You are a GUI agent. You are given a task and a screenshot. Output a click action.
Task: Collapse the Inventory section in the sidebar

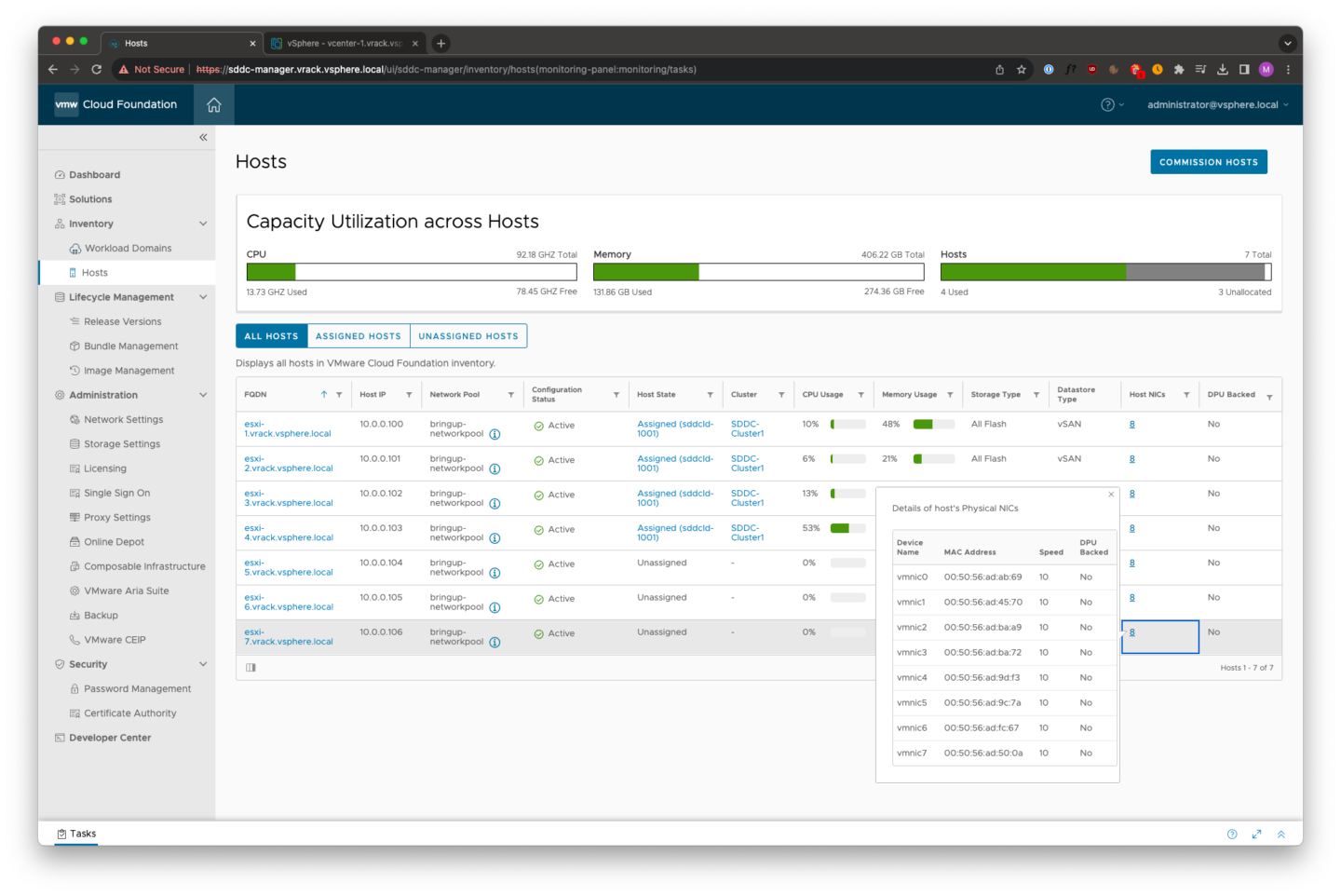(202, 224)
